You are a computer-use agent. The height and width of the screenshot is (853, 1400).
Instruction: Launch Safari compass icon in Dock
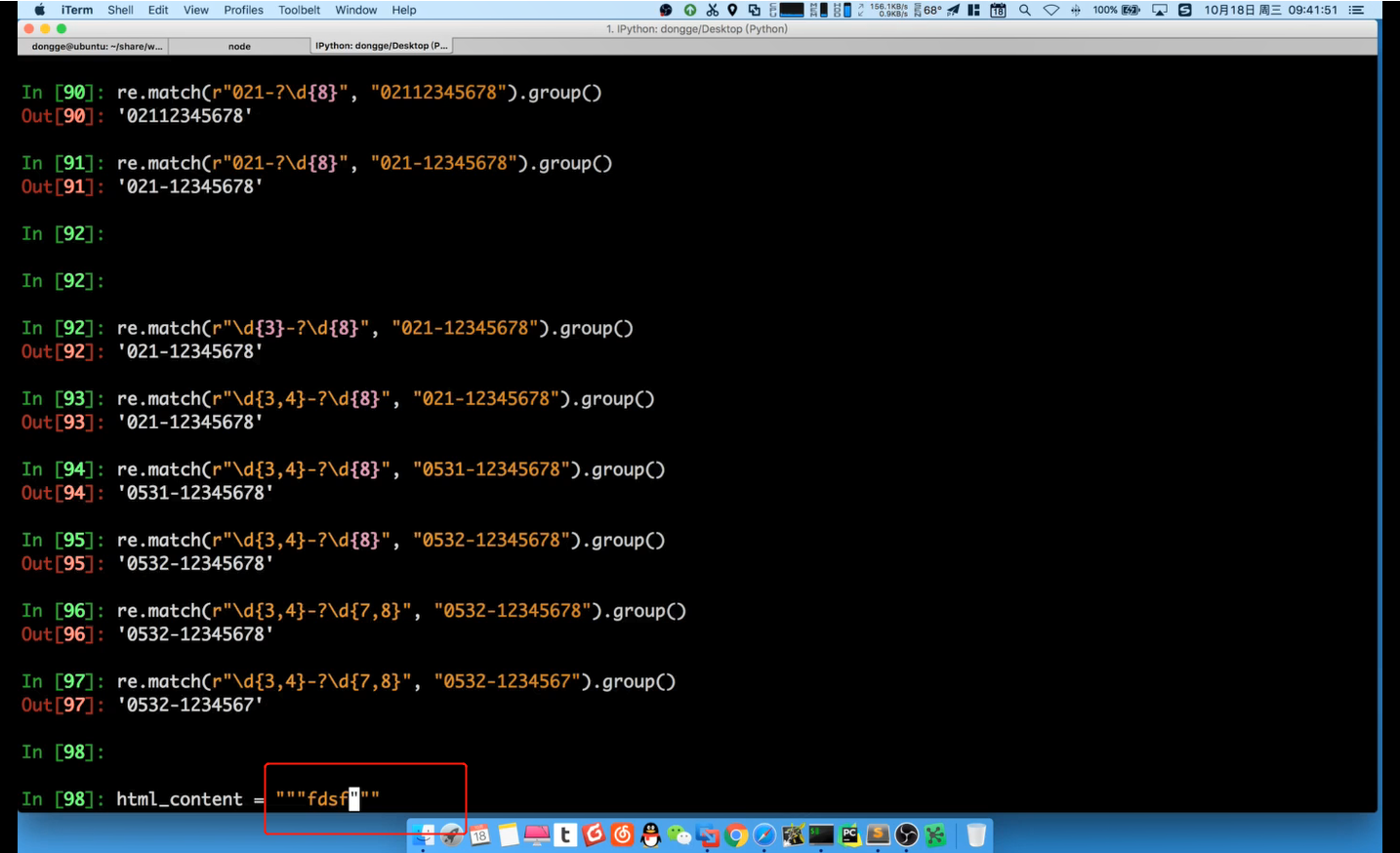(764, 834)
